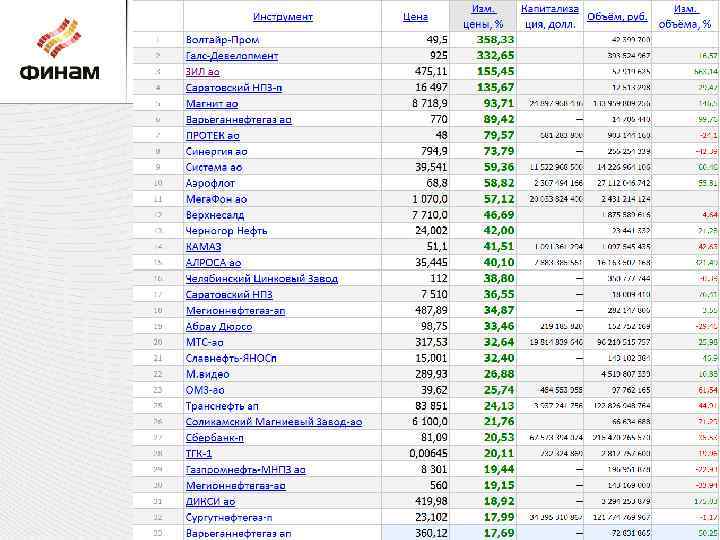Click the price 68,8 for Аэрофлот
Viewport: 720px width, 540px height.
[x=437, y=183]
